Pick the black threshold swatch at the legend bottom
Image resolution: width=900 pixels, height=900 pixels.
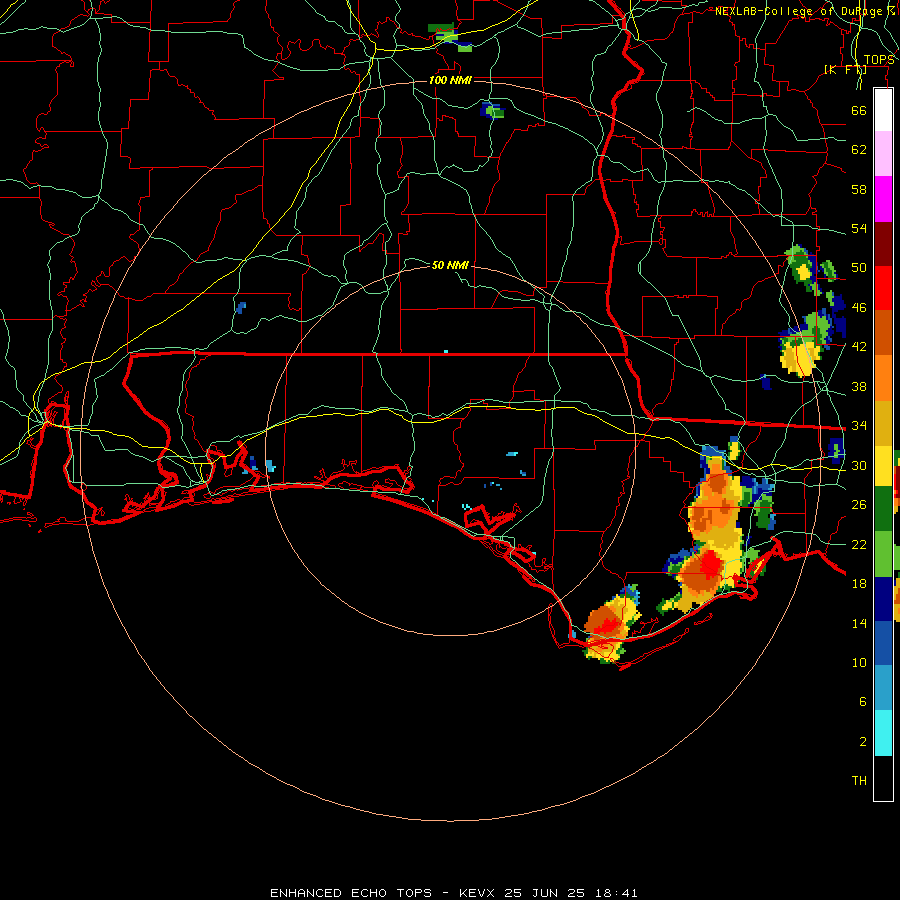883,778
